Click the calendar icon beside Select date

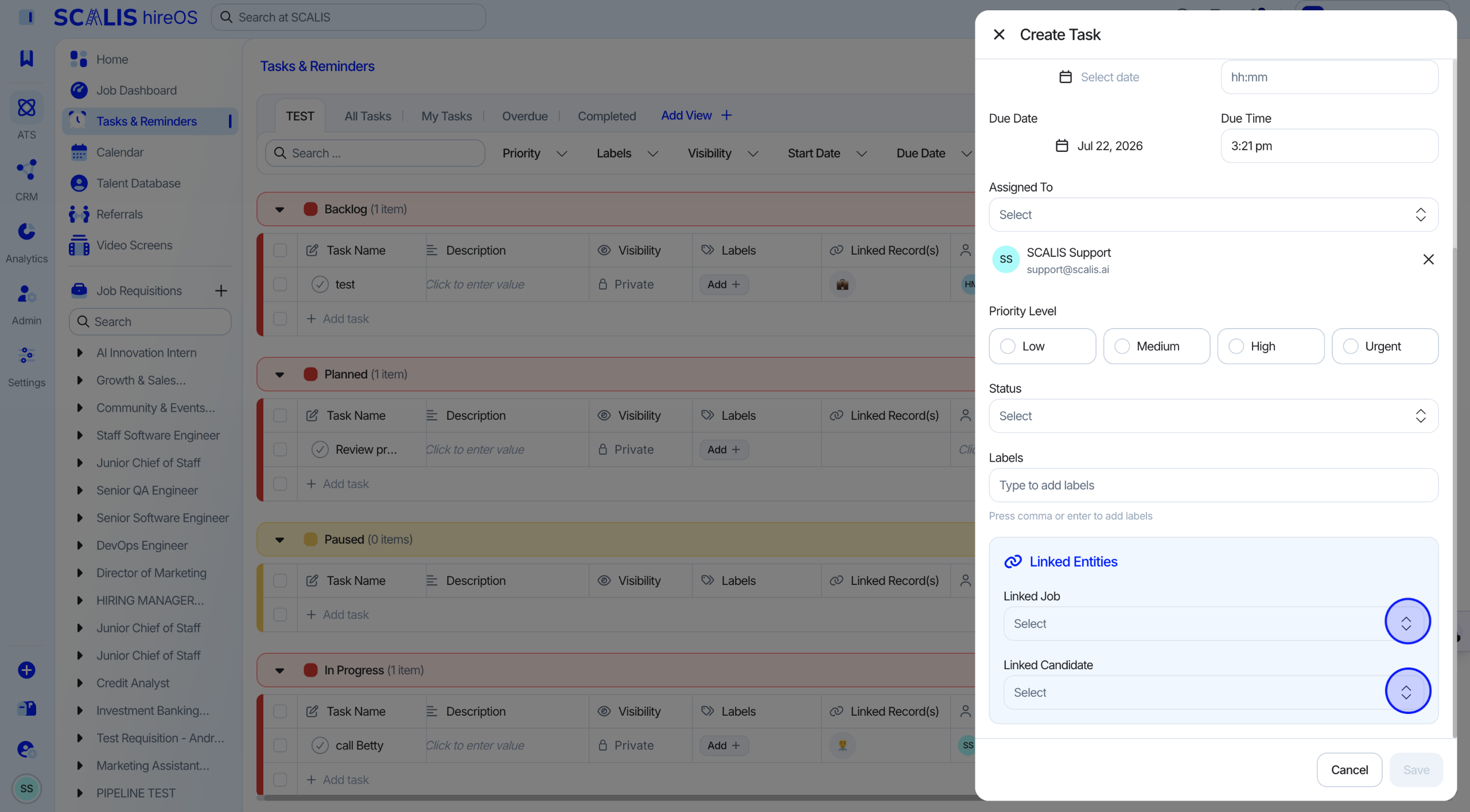1065,77
